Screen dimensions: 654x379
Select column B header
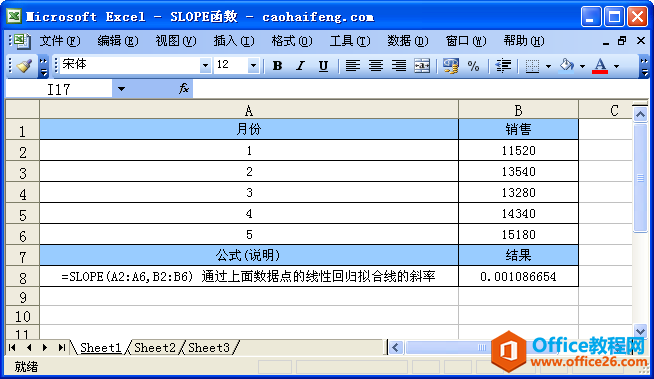[x=518, y=110]
